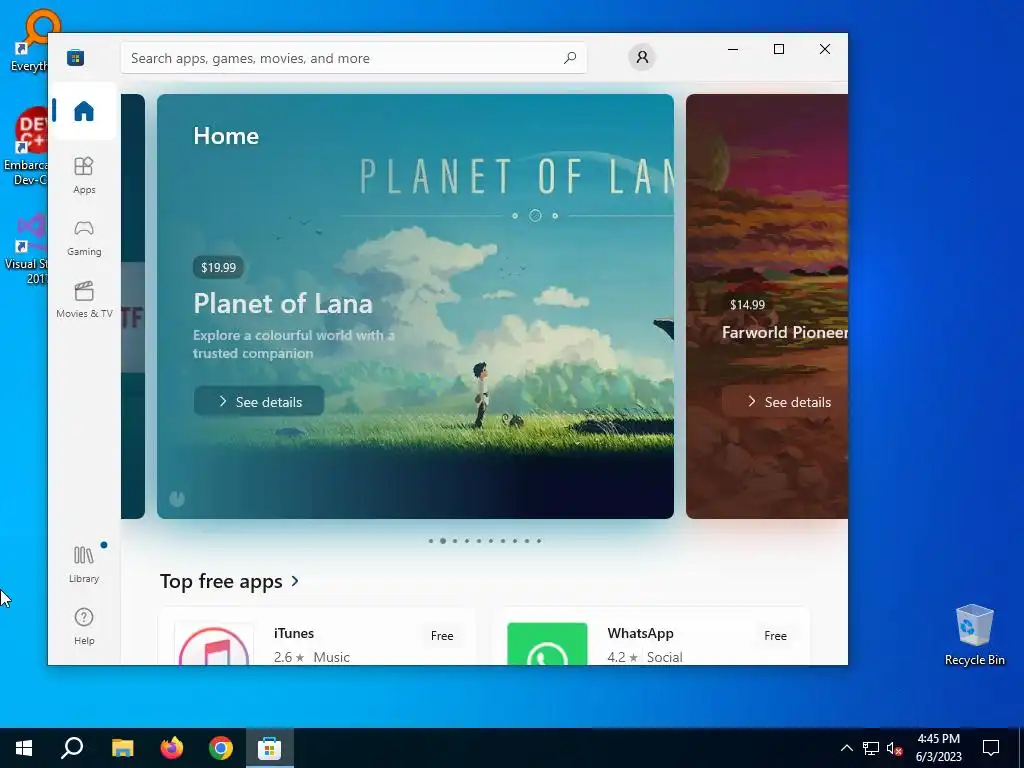Screen dimensions: 1024x768
Task: Maximize the Microsoft Store window
Action: pyautogui.click(x=778, y=49)
